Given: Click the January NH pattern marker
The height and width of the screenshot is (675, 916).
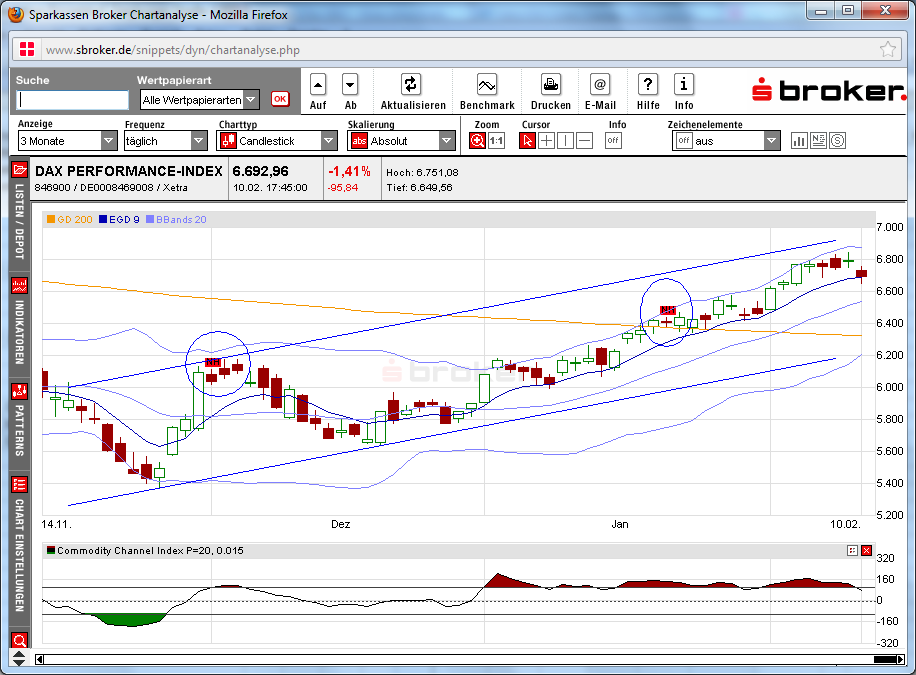Looking at the screenshot, I should click(x=667, y=310).
